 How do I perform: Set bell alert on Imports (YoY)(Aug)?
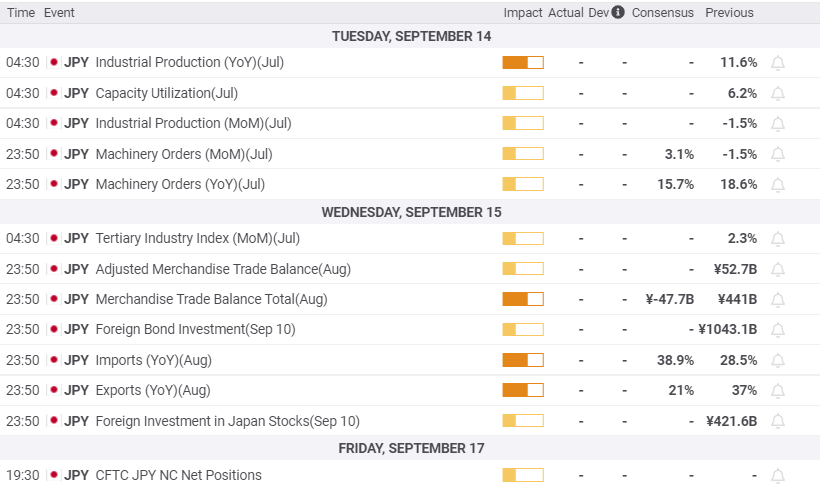point(778,360)
